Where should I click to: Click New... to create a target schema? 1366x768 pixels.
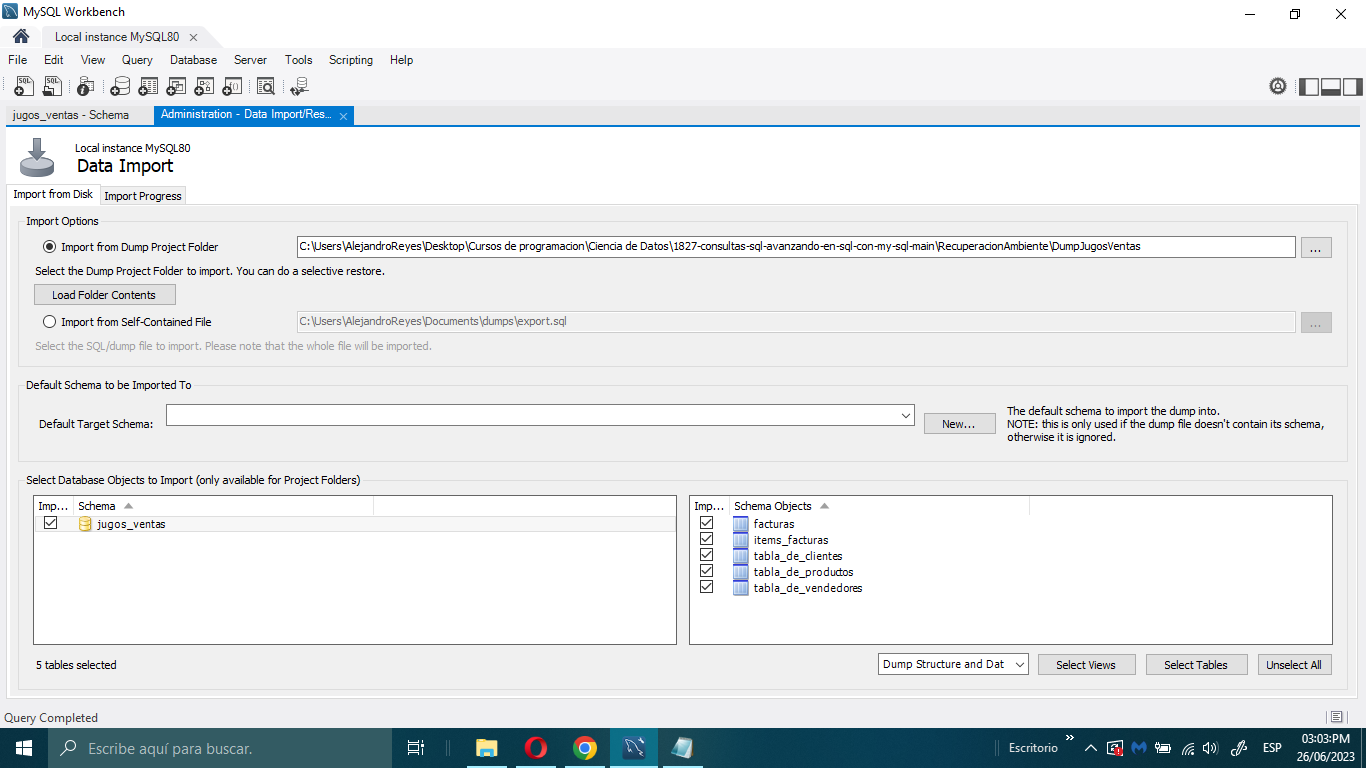pyautogui.click(x=959, y=424)
